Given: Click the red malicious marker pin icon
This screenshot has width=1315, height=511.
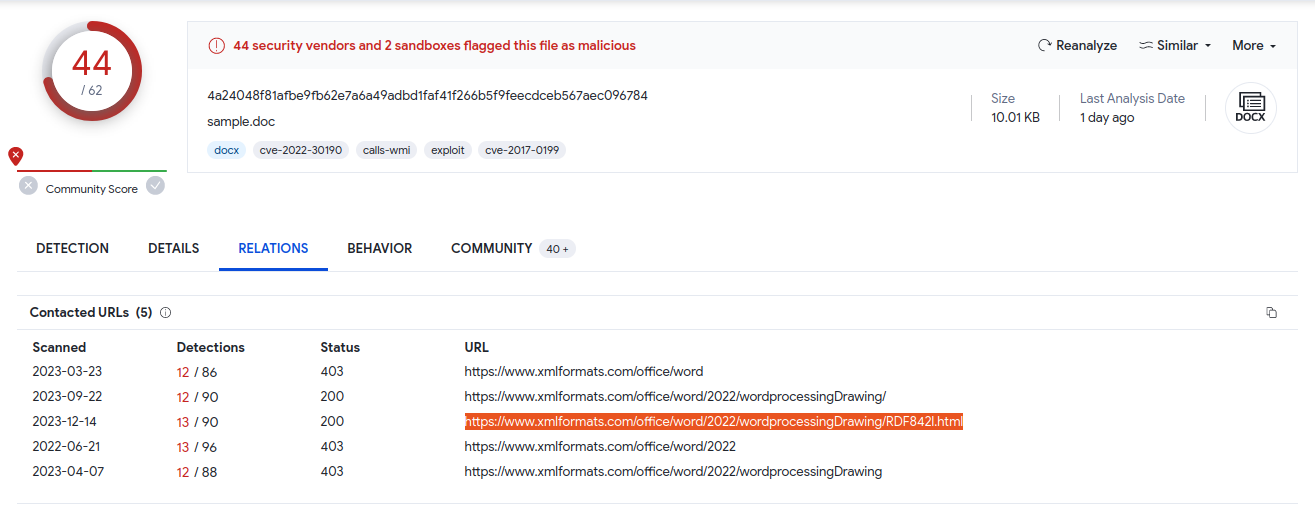Looking at the screenshot, I should point(15,156).
